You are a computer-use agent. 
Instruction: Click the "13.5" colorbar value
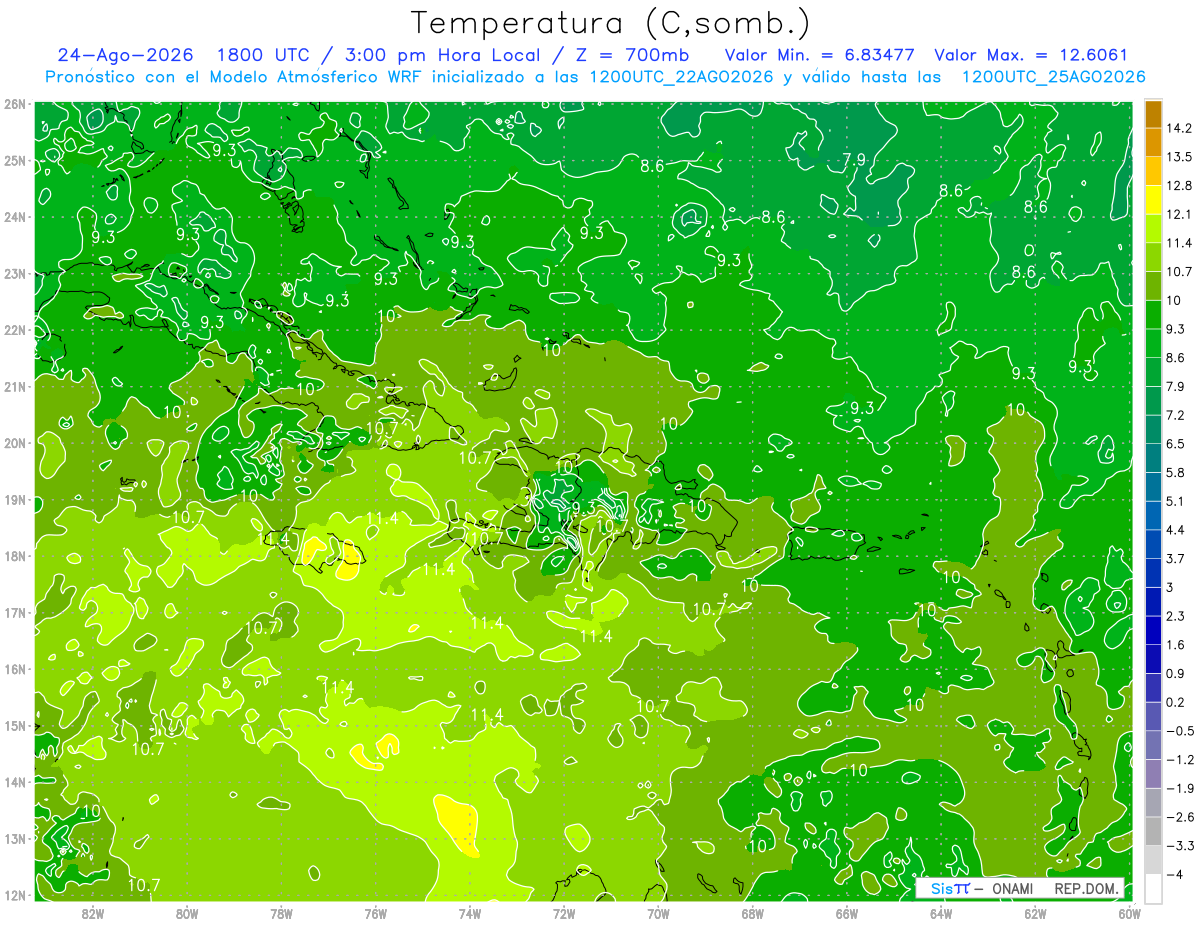tap(1180, 157)
